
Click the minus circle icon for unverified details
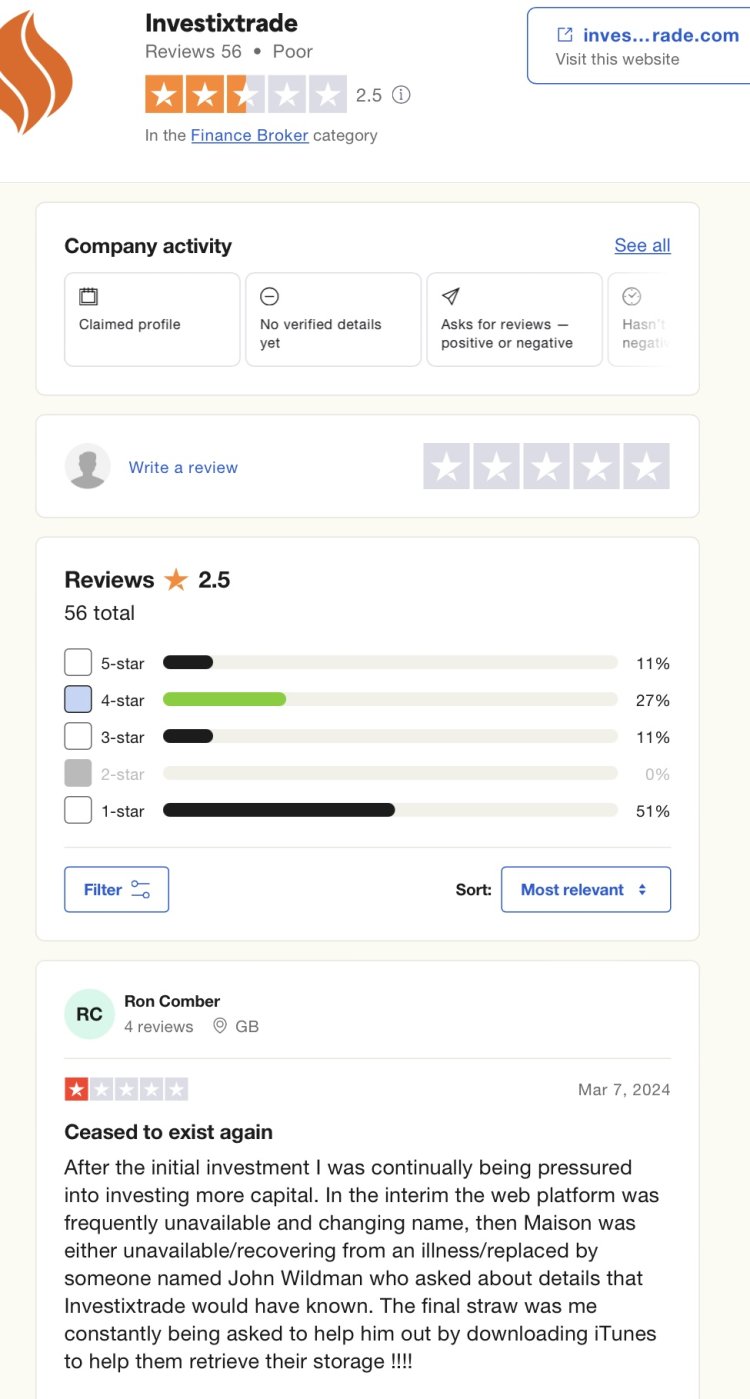tap(269, 296)
